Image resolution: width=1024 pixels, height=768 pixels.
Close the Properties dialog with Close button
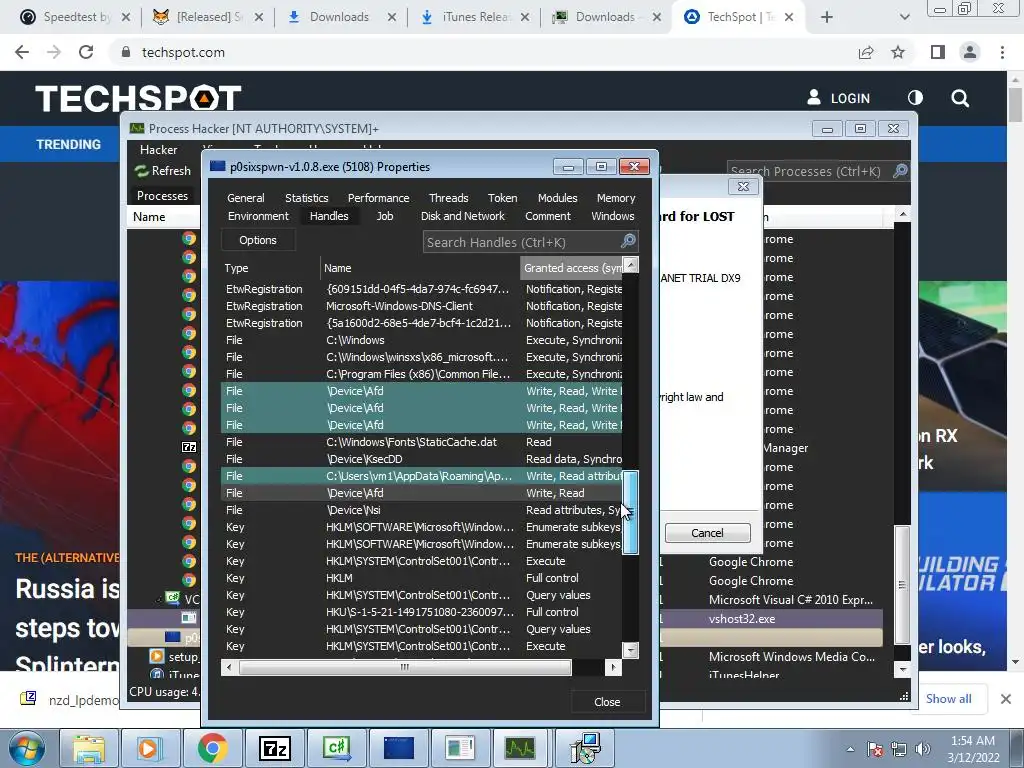click(607, 702)
